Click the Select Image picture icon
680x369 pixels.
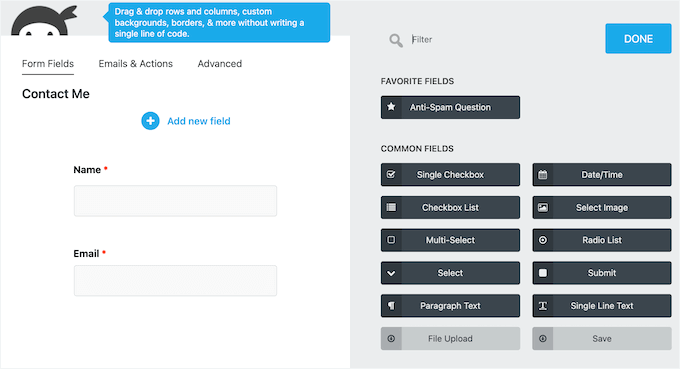543,207
